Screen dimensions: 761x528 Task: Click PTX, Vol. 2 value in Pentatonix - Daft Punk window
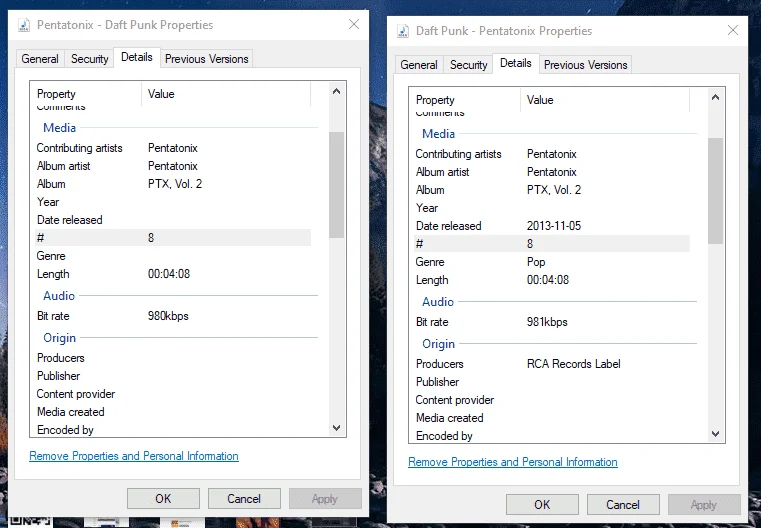click(x=175, y=184)
